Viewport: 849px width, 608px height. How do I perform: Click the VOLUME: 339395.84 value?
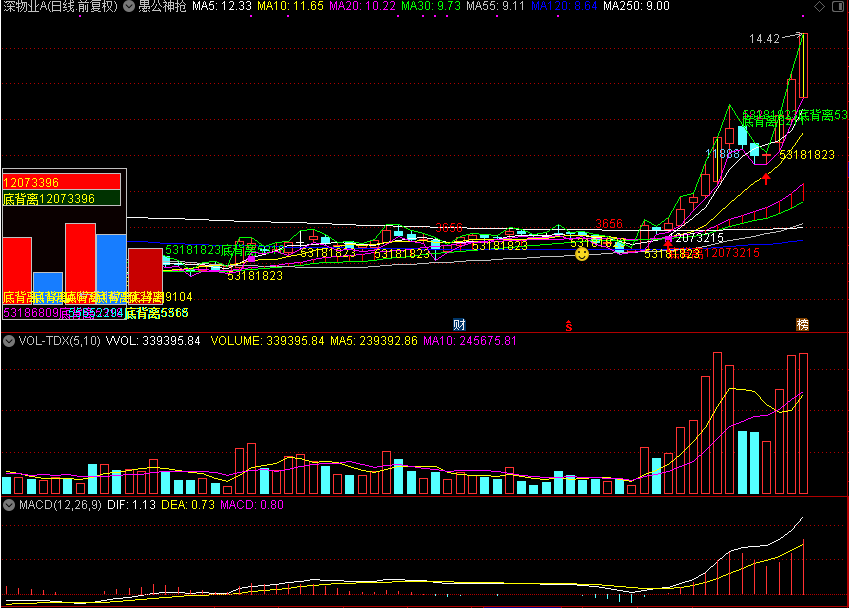click(x=267, y=341)
